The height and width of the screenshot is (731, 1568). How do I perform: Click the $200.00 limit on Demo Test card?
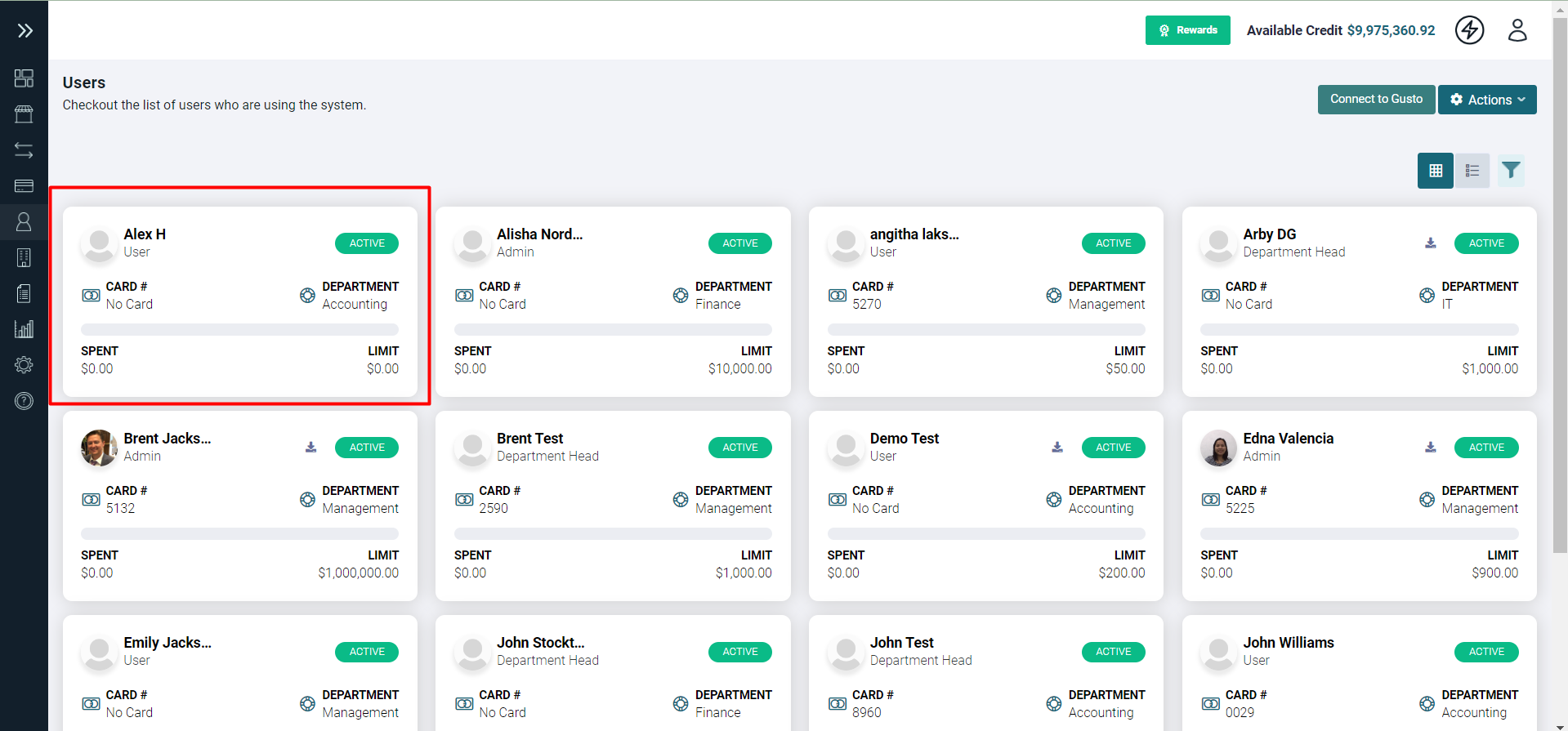pyautogui.click(x=1121, y=573)
